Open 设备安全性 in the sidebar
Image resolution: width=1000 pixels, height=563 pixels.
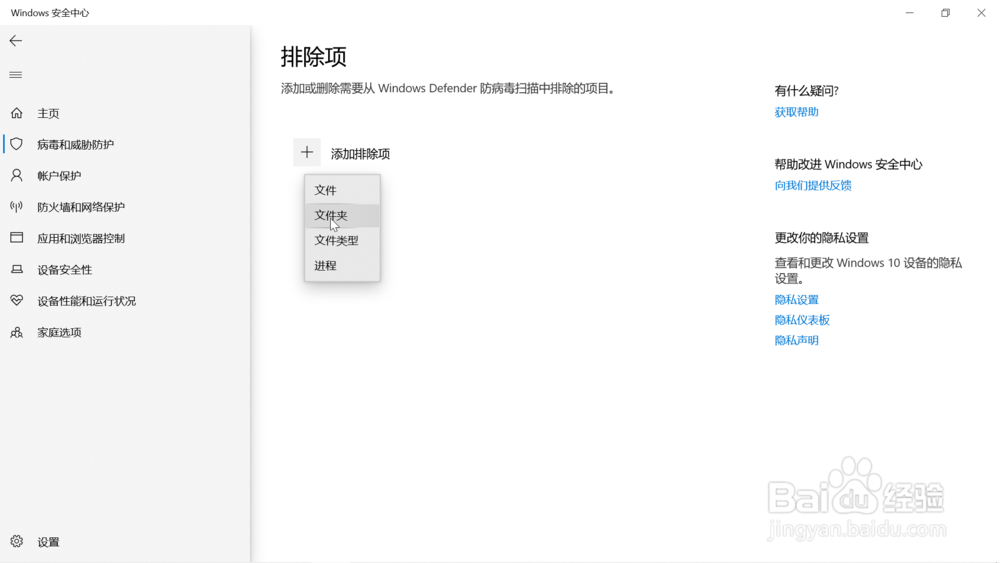[64, 270]
